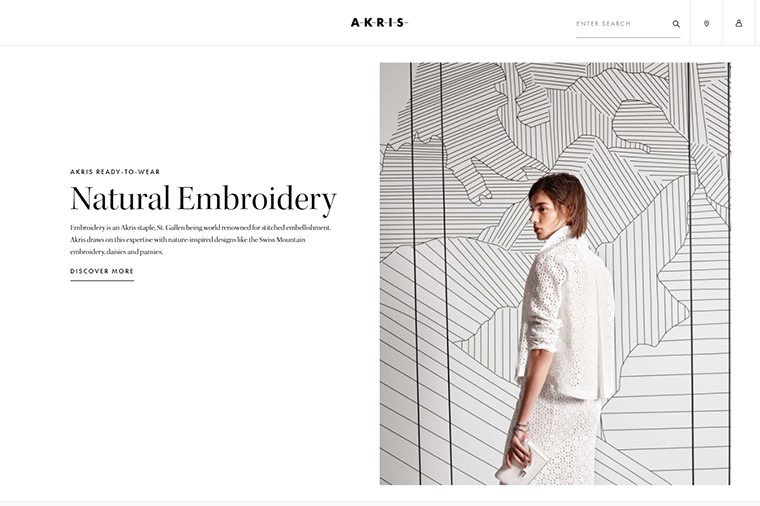Viewport: 760px width, 506px height.
Task: Click the search field underline bar
Action: coord(628,37)
